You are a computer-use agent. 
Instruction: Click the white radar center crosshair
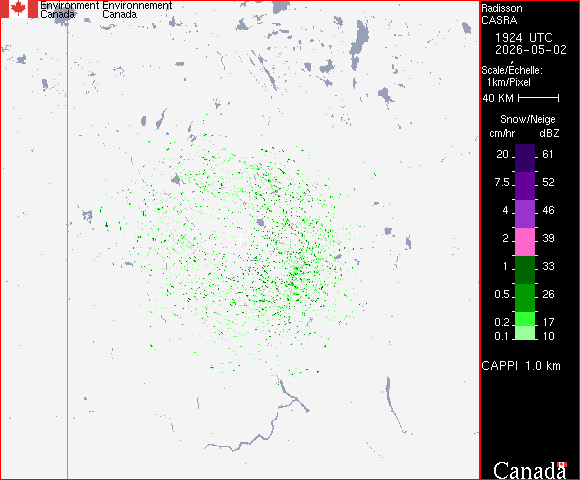tap(241, 240)
